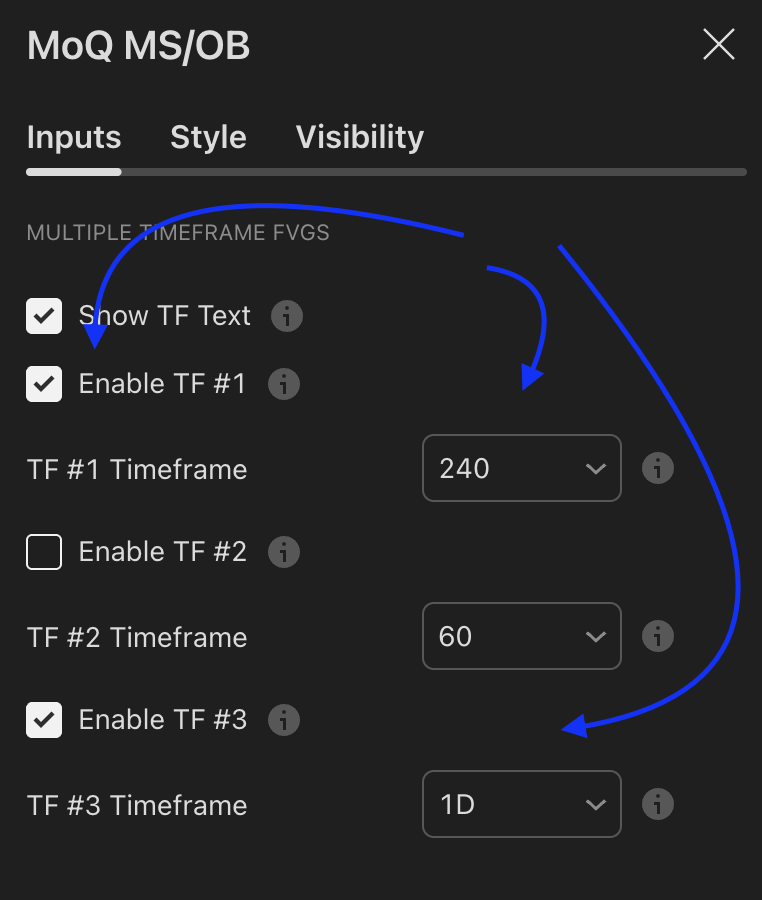This screenshot has width=762, height=900.
Task: Select the Inputs tab
Action: point(74,137)
